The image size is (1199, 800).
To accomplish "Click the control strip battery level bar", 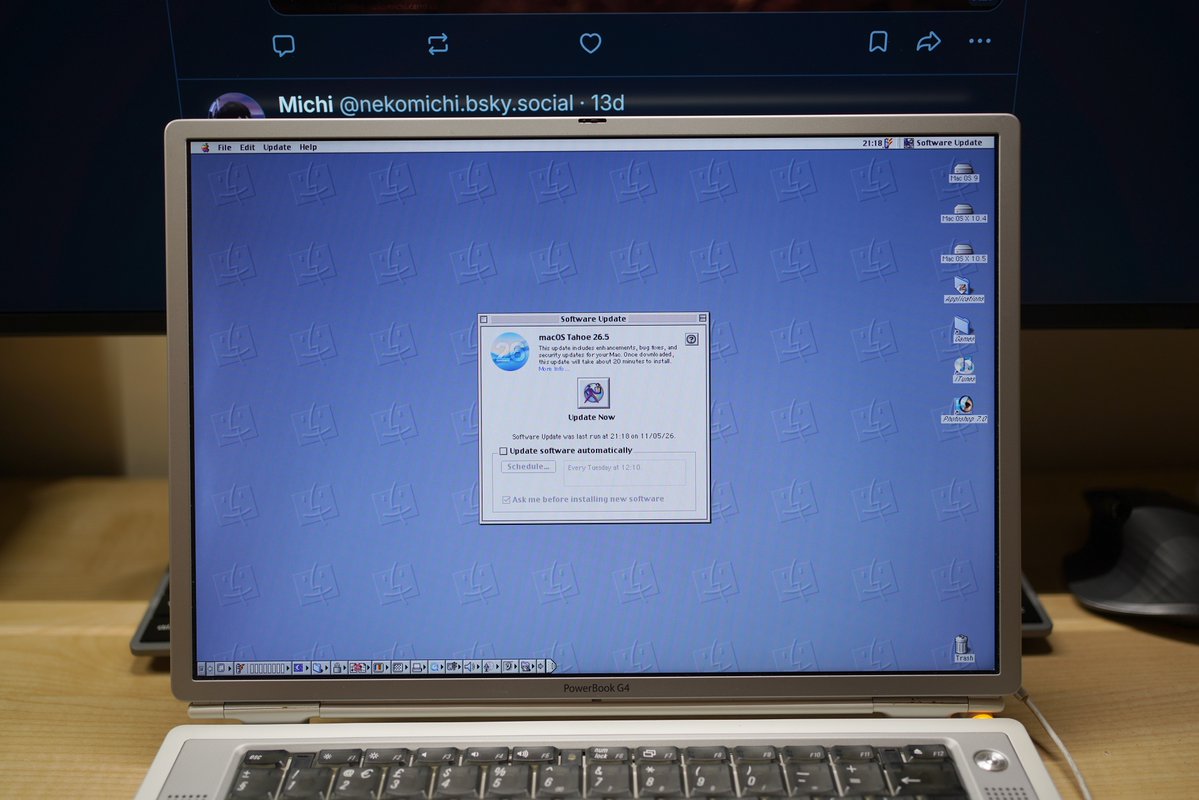I will click(268, 668).
